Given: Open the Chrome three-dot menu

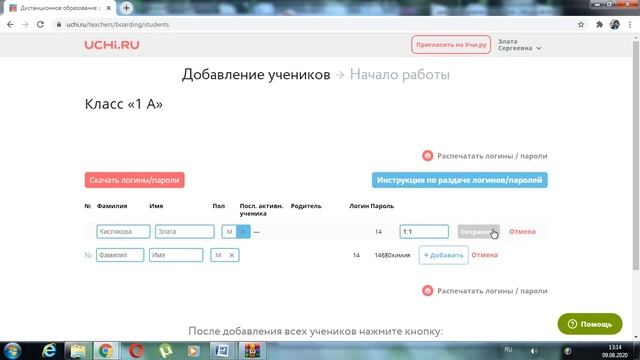Looking at the screenshot, I should coord(630,24).
